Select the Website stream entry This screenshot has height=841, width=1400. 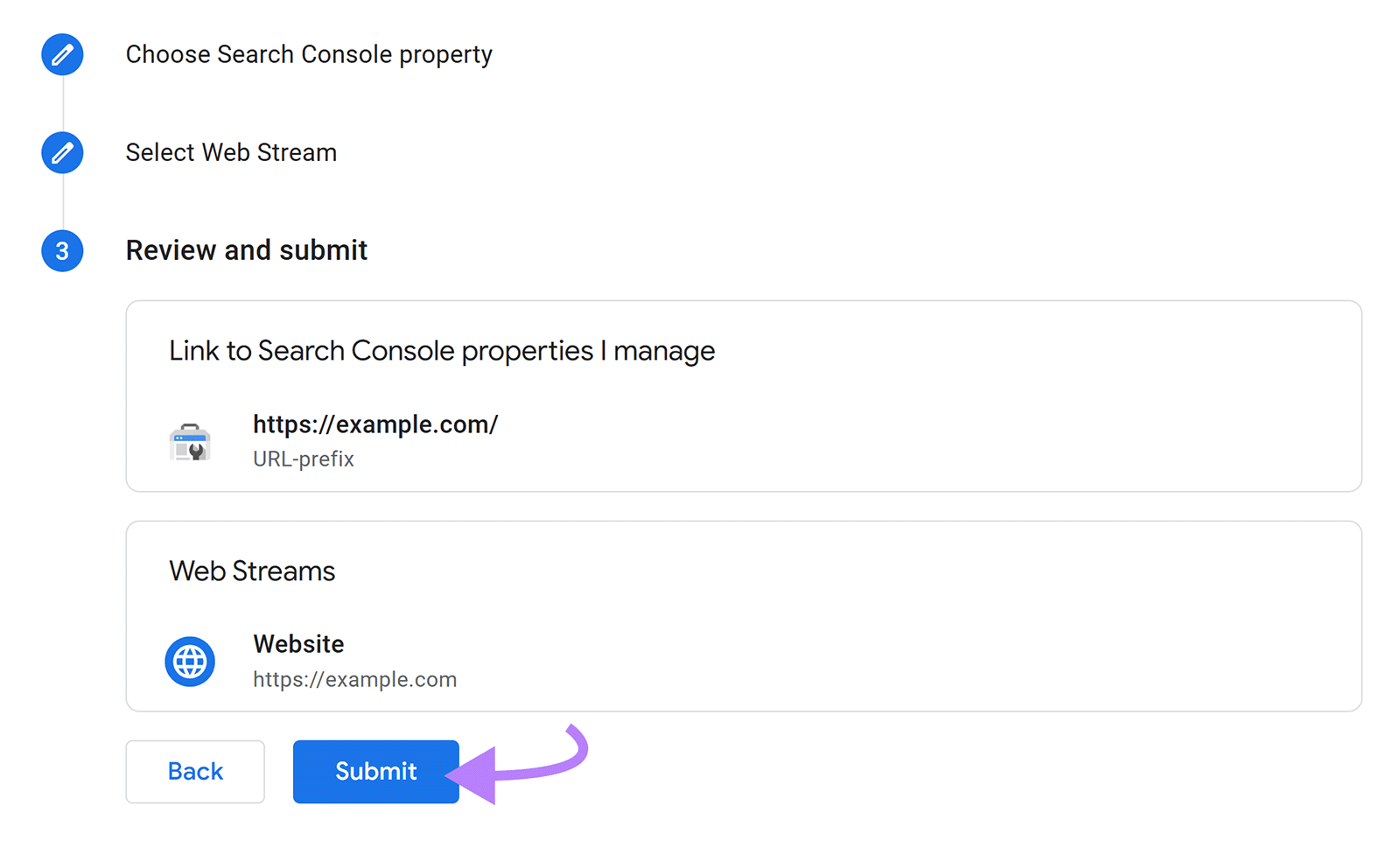(x=355, y=661)
